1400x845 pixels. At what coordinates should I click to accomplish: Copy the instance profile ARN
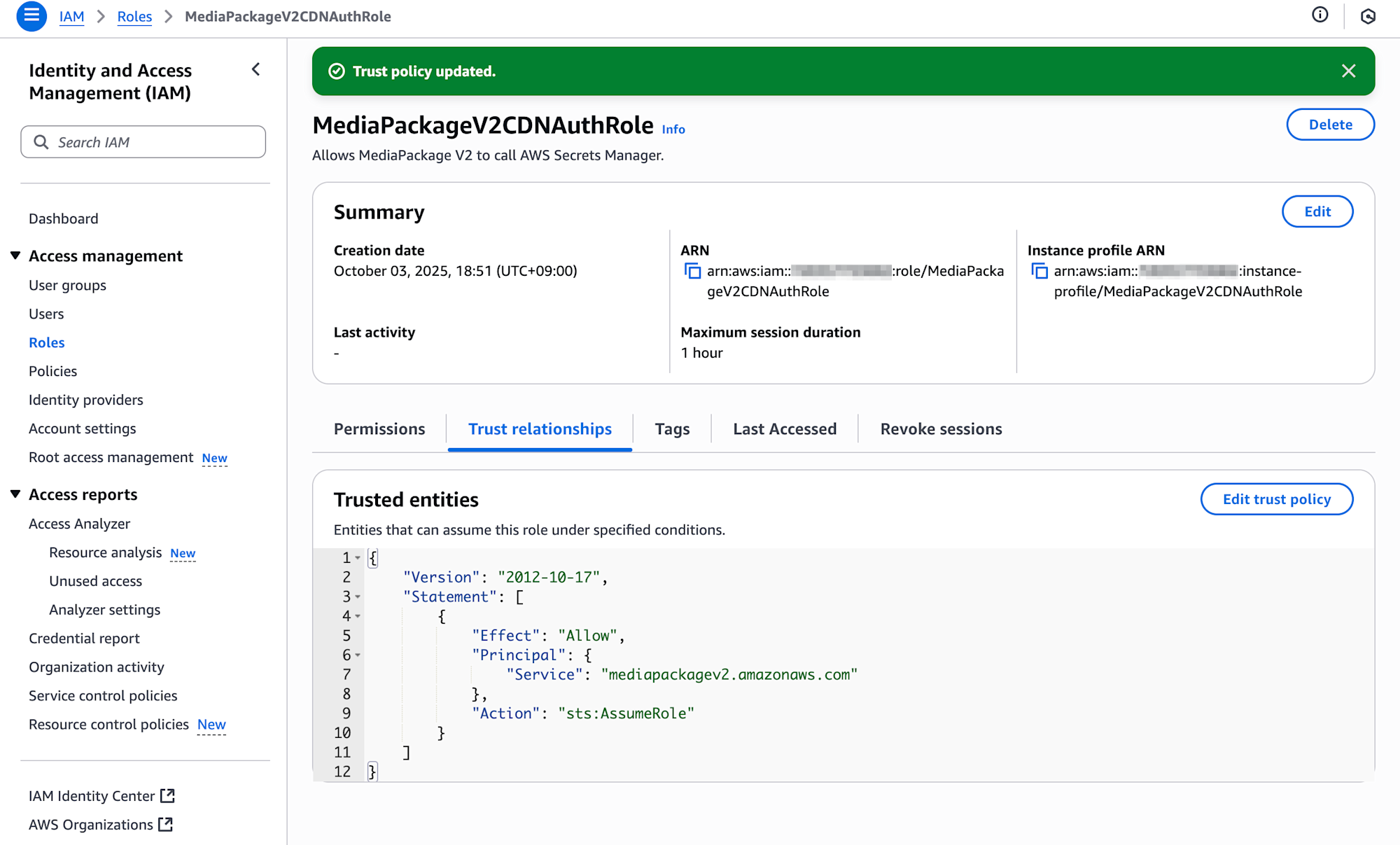click(x=1039, y=272)
